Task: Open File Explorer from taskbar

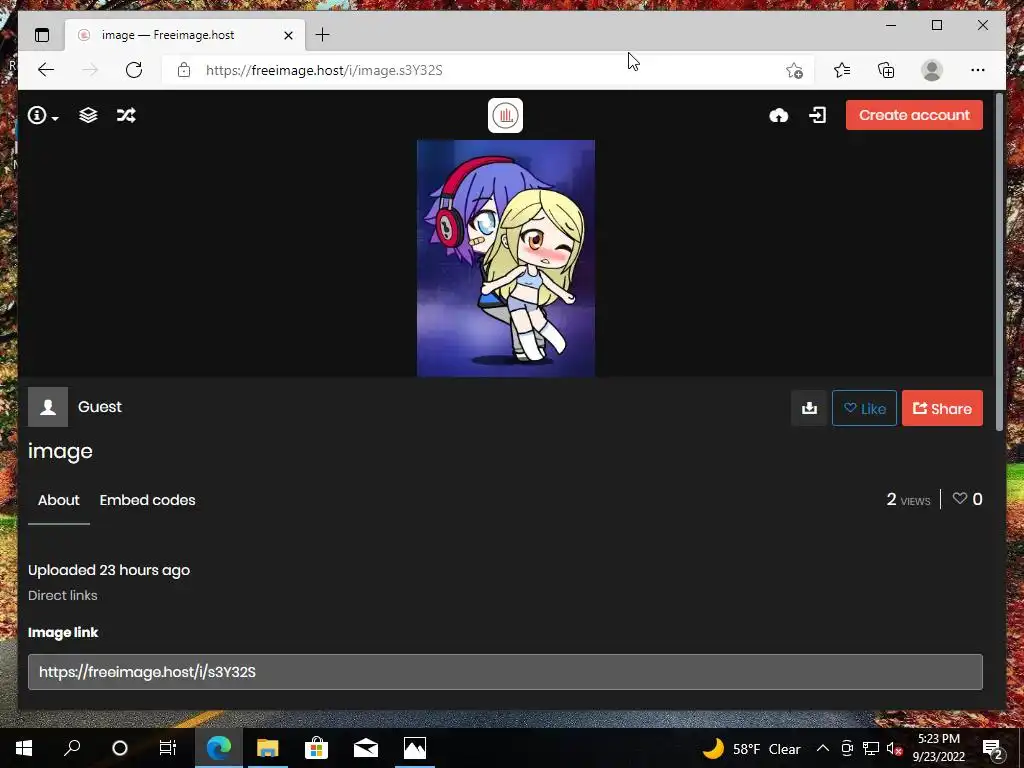Action: tap(267, 748)
